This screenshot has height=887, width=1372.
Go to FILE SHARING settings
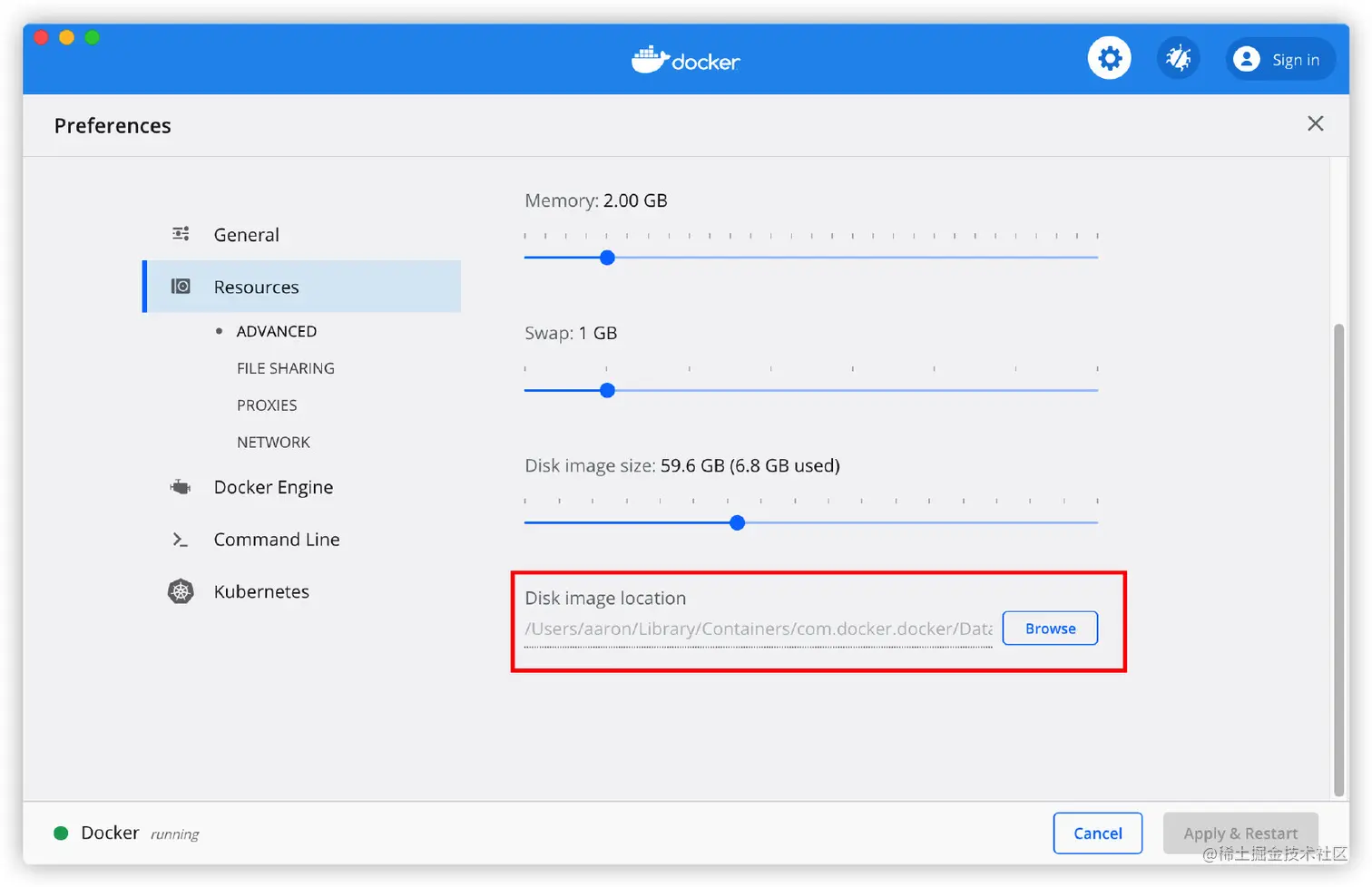(286, 368)
